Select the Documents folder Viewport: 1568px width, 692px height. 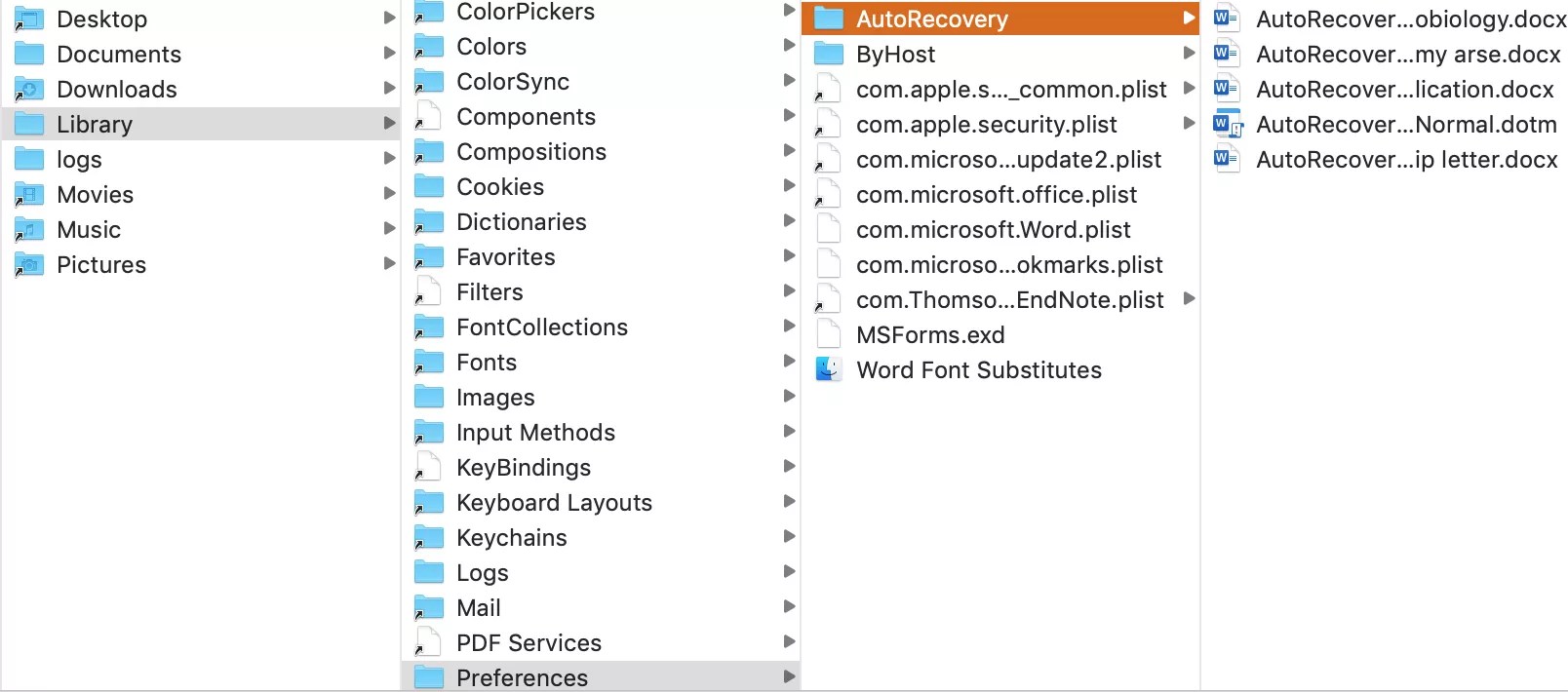click(x=119, y=55)
